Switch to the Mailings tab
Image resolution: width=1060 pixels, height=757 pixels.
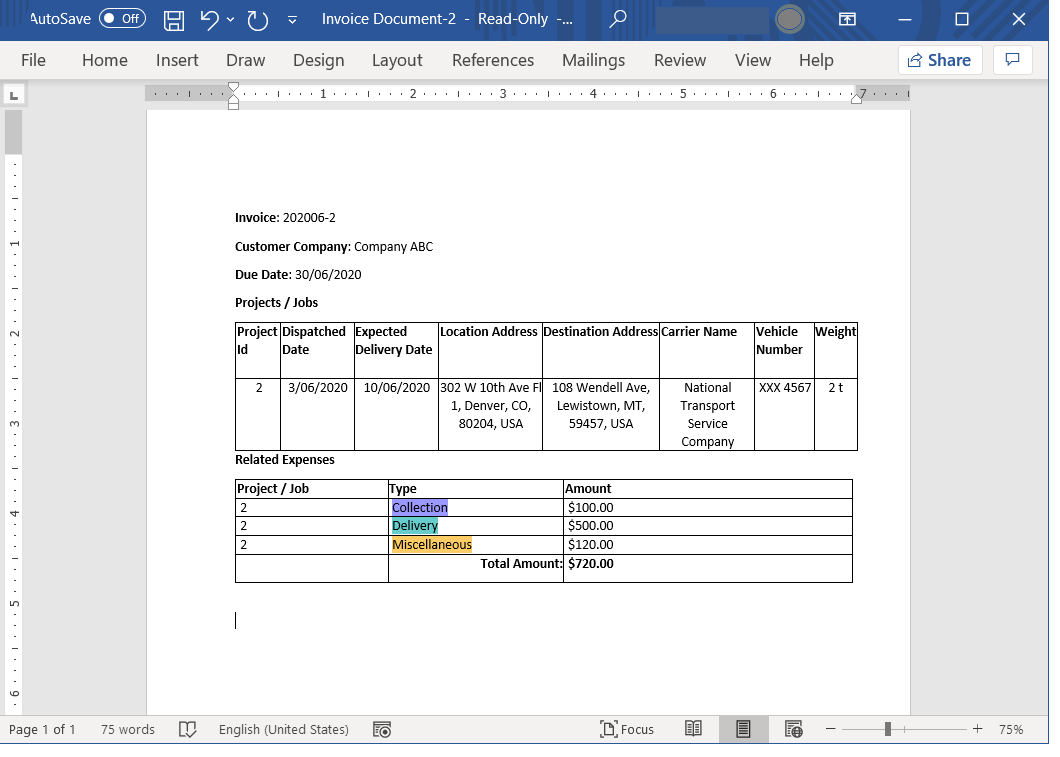(x=593, y=60)
